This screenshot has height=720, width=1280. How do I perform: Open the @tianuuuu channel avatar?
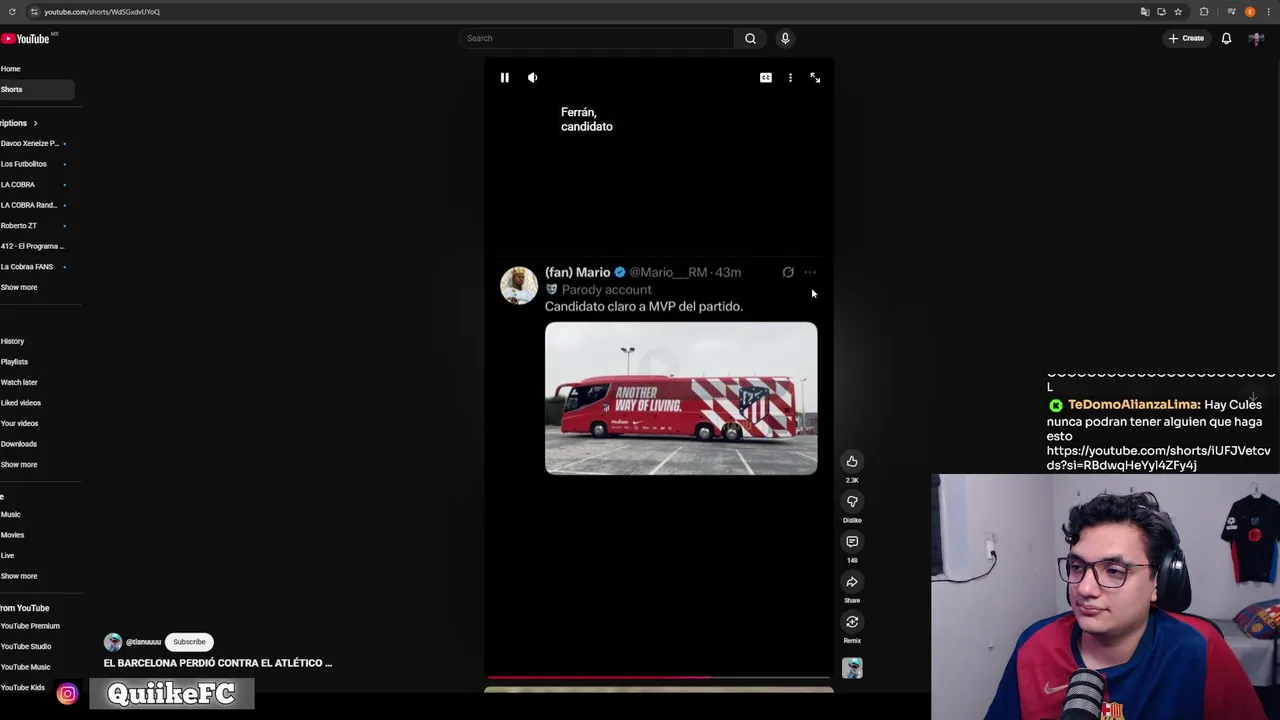[x=113, y=642]
